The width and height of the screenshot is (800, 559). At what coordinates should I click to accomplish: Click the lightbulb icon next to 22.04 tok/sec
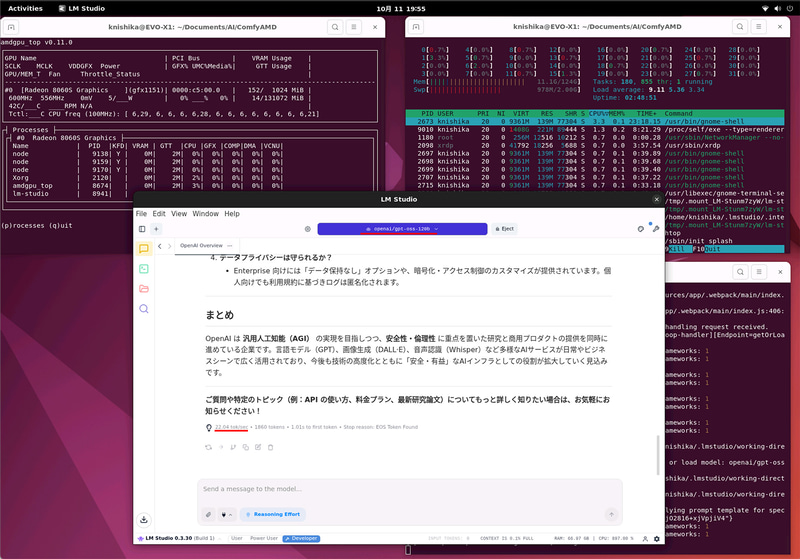(x=209, y=427)
